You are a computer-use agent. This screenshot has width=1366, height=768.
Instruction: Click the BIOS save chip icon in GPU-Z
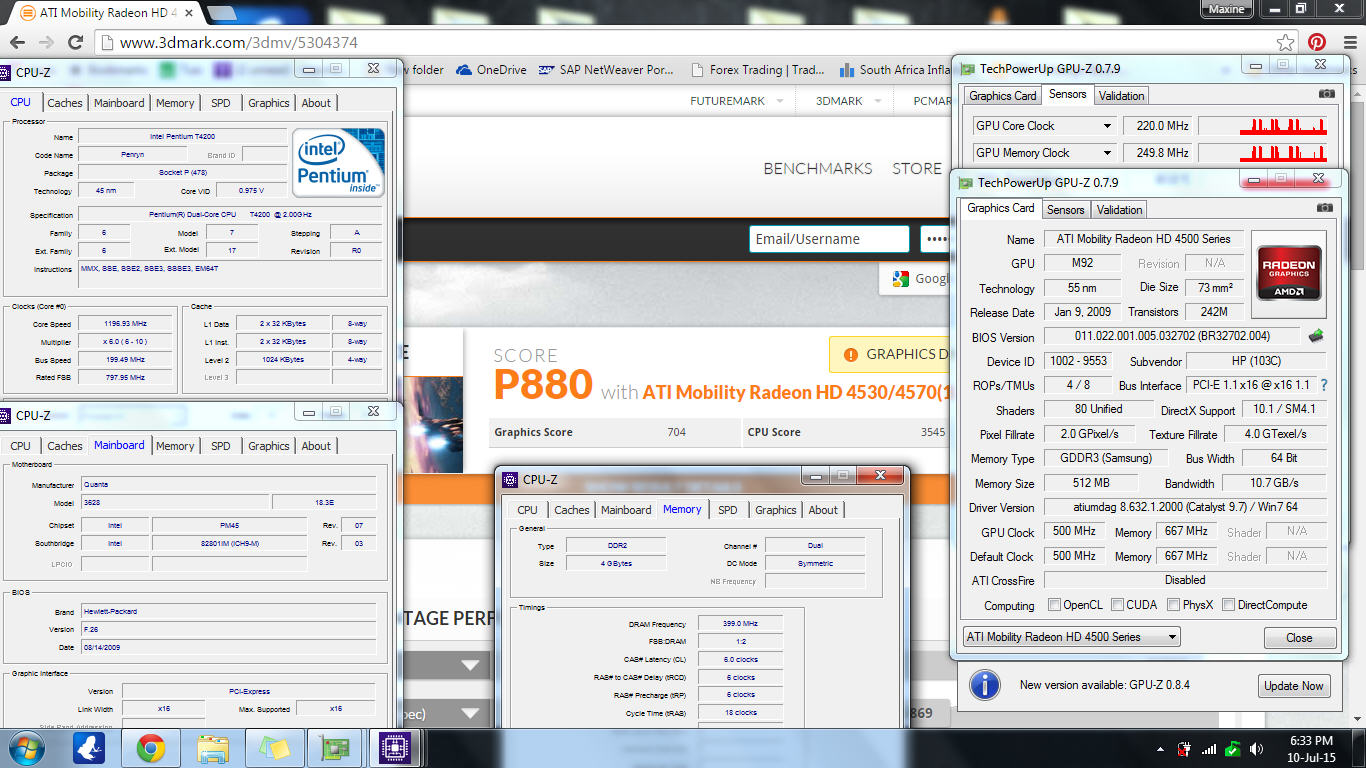(1317, 336)
